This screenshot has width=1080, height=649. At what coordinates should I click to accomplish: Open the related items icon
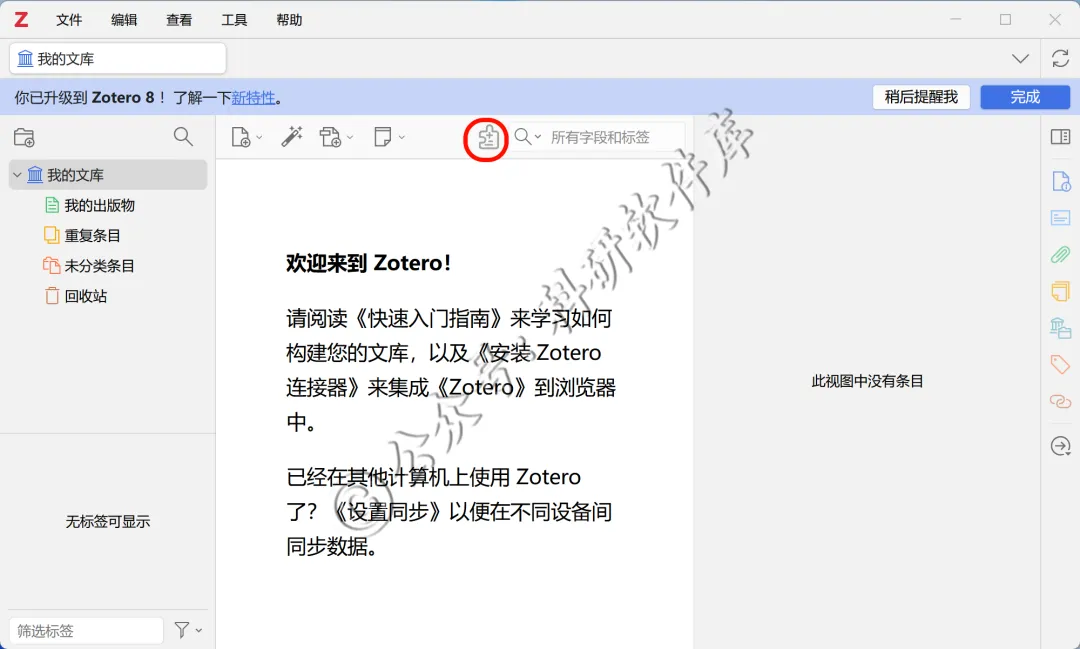coord(1060,401)
